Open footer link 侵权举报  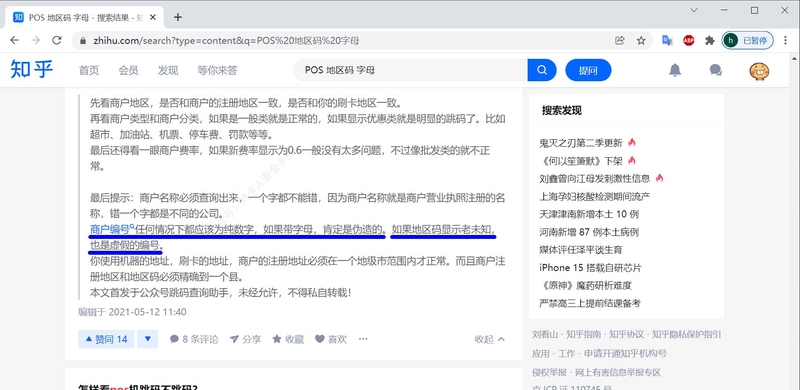coord(549,372)
